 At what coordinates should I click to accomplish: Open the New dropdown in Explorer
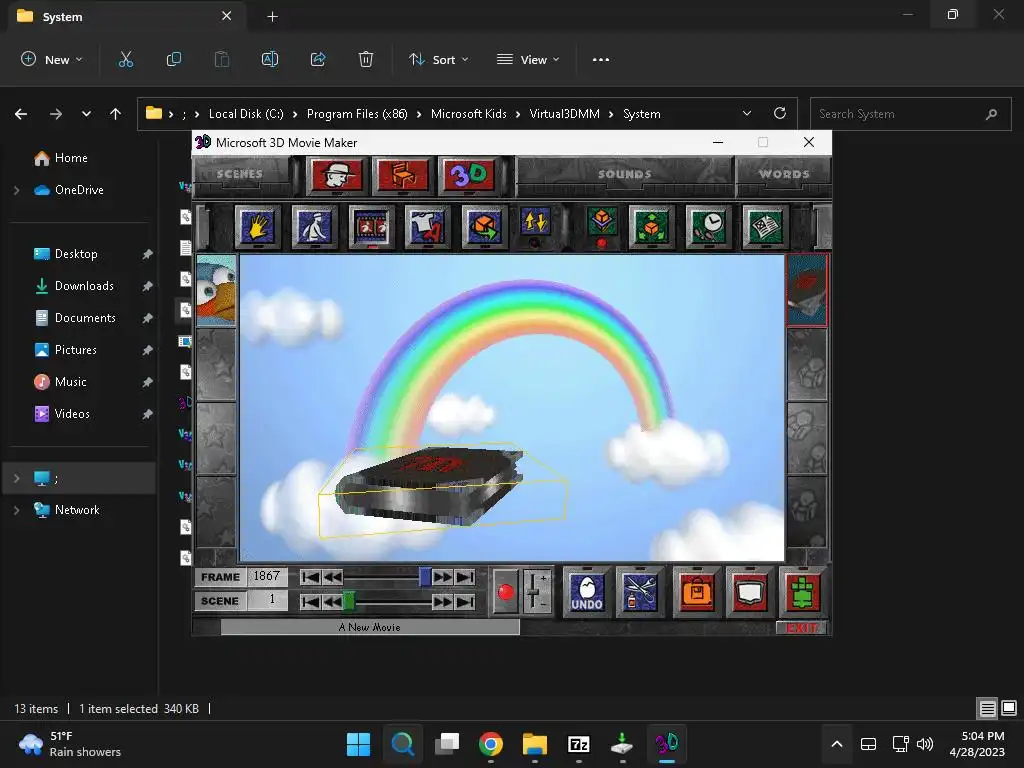click(x=52, y=59)
